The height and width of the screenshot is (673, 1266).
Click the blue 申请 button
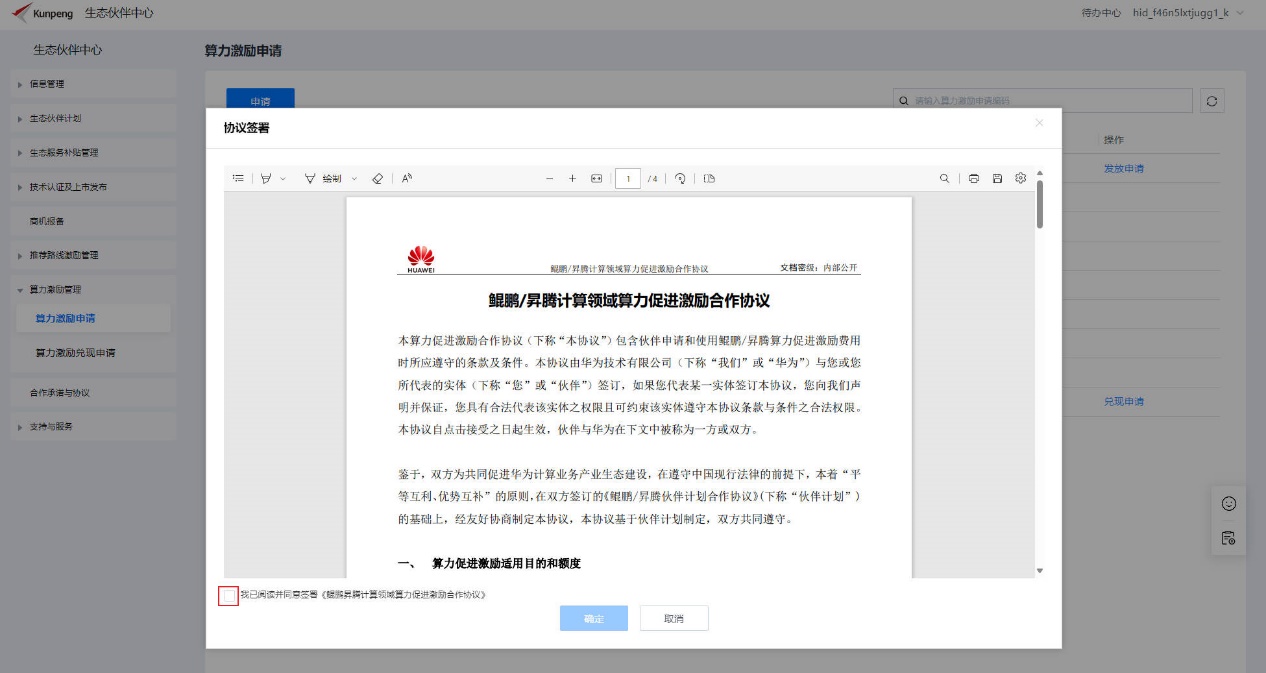(x=260, y=101)
